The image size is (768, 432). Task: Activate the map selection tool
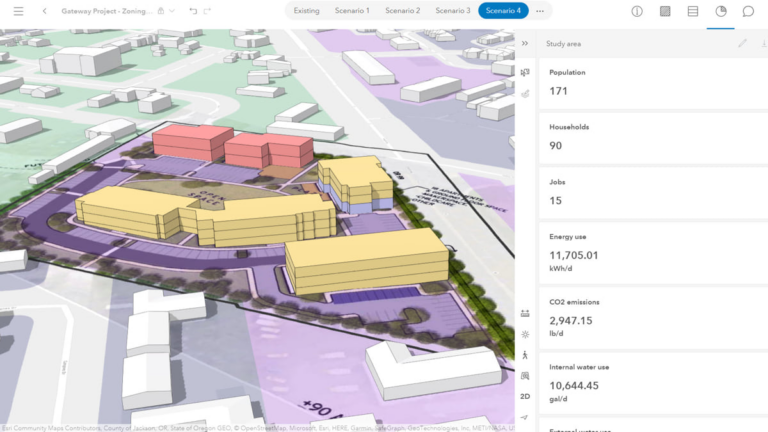coord(525,72)
